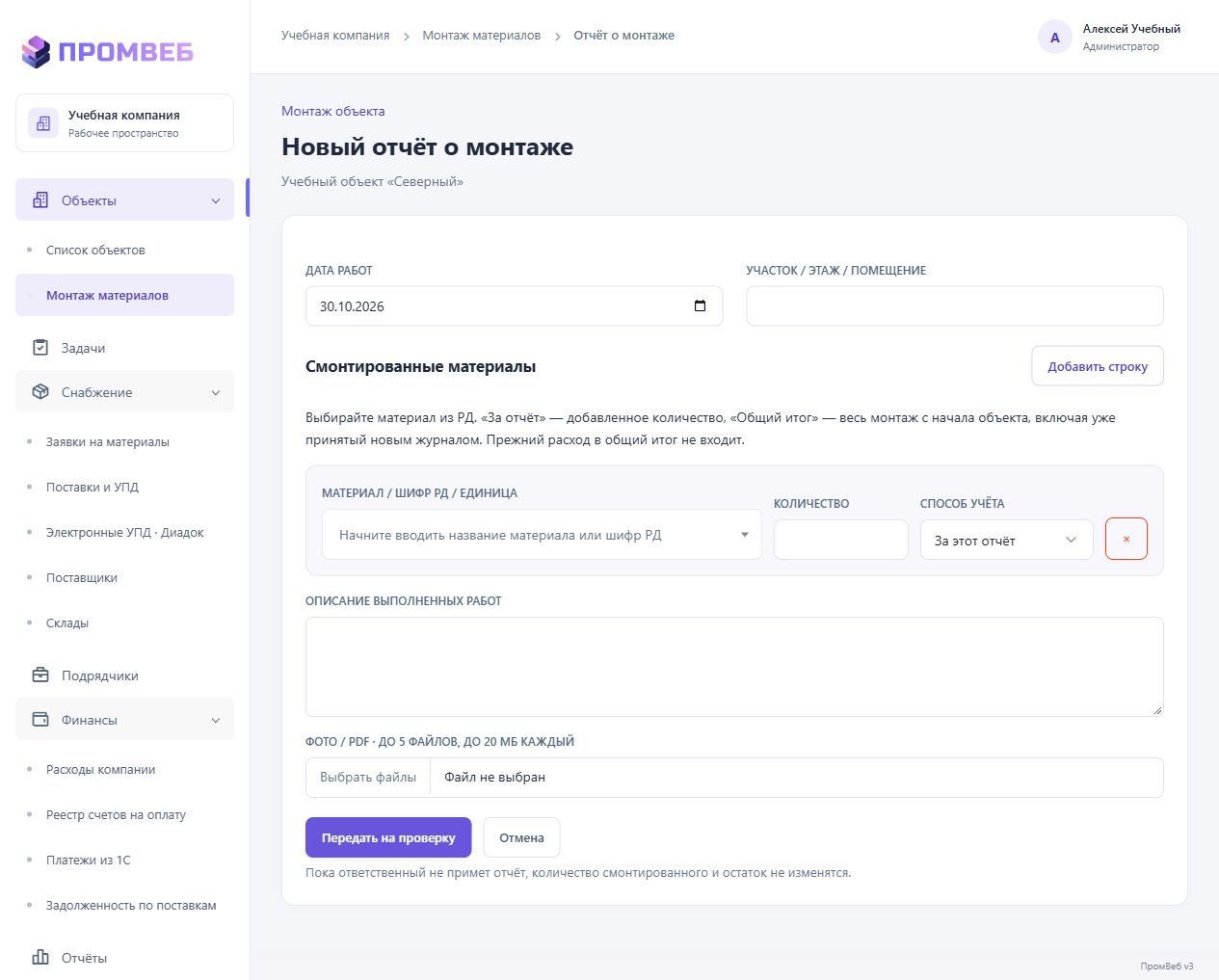
Task: Open Расходы компании page
Action: (x=100, y=769)
